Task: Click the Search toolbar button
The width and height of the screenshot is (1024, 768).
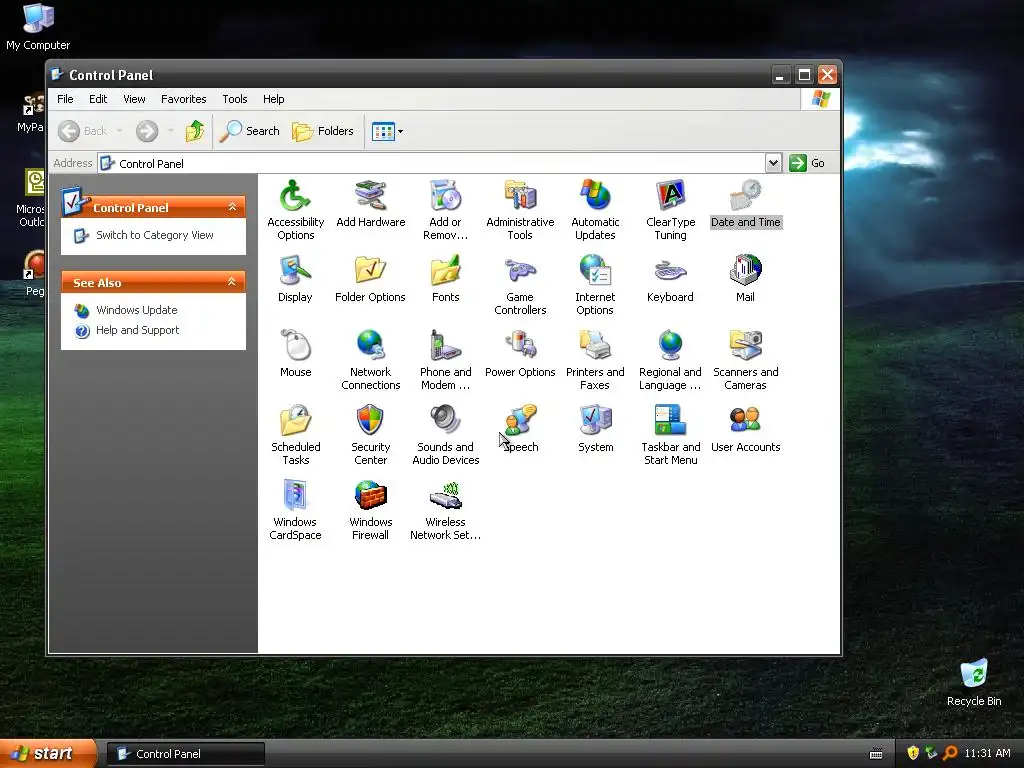Action: (249, 131)
